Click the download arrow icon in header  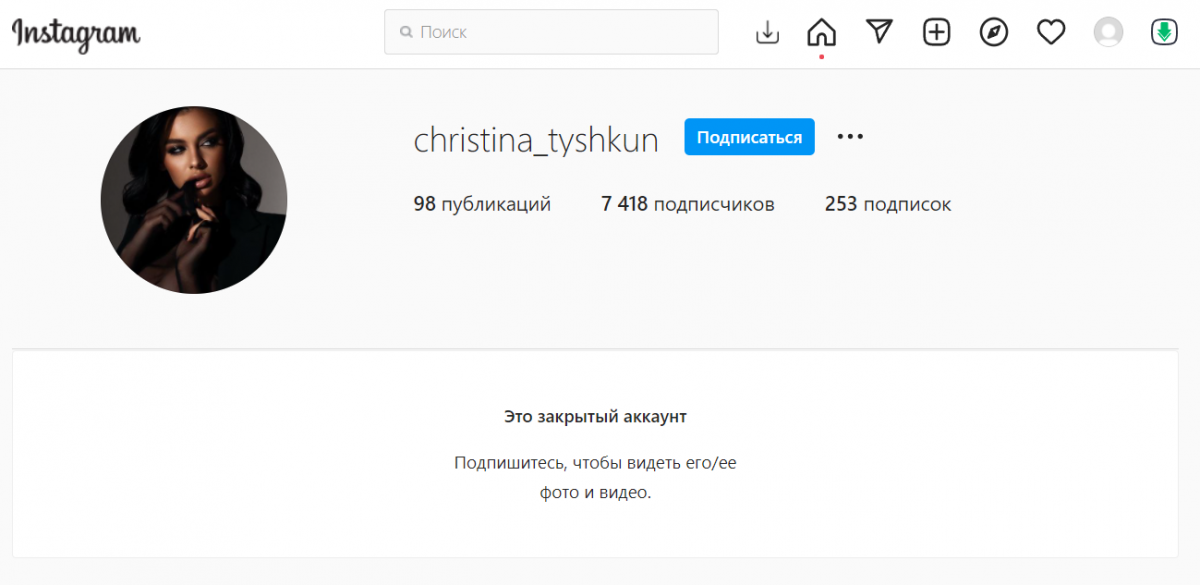click(x=767, y=32)
